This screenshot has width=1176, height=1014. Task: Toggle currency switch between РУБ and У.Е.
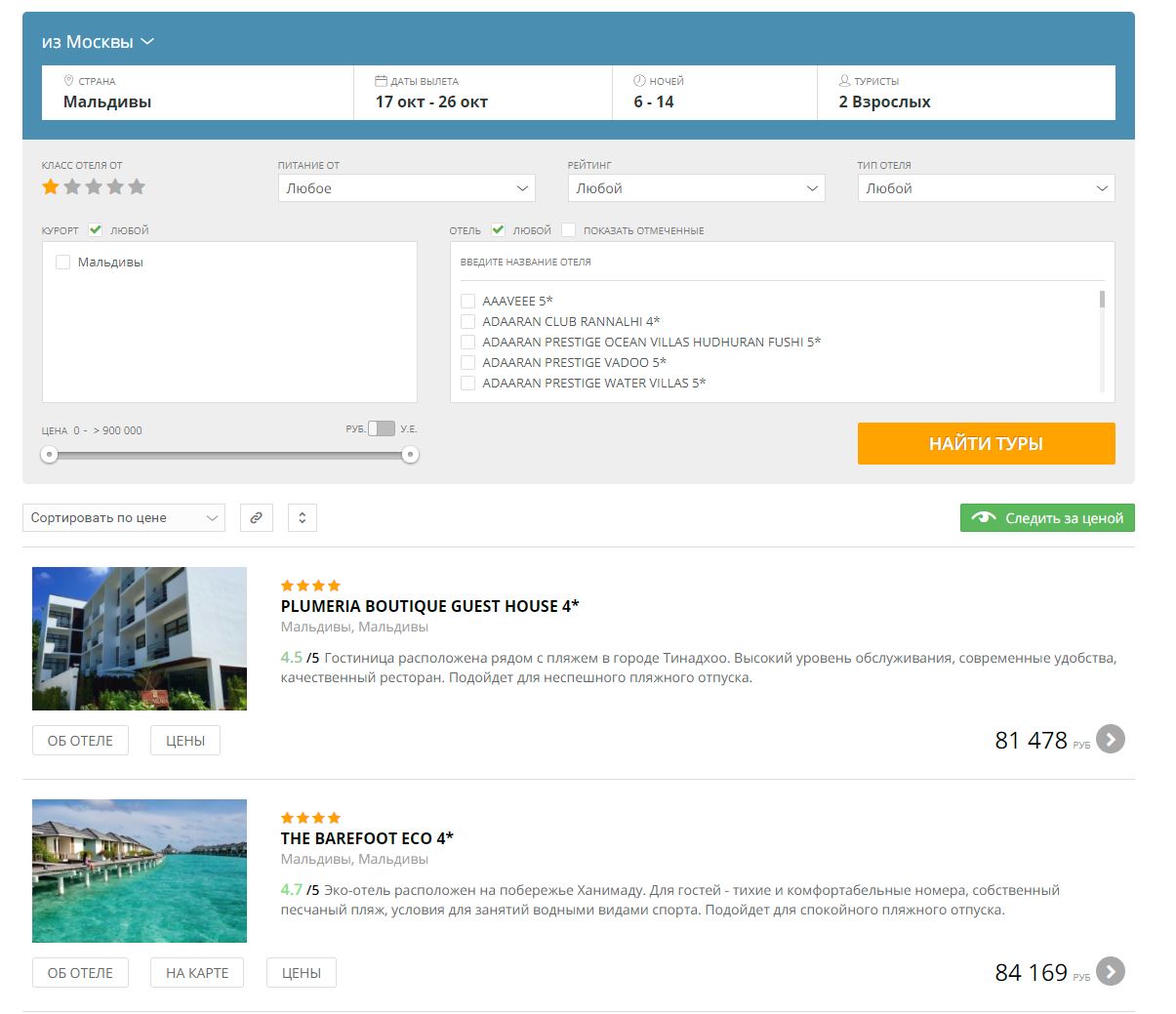(x=382, y=429)
